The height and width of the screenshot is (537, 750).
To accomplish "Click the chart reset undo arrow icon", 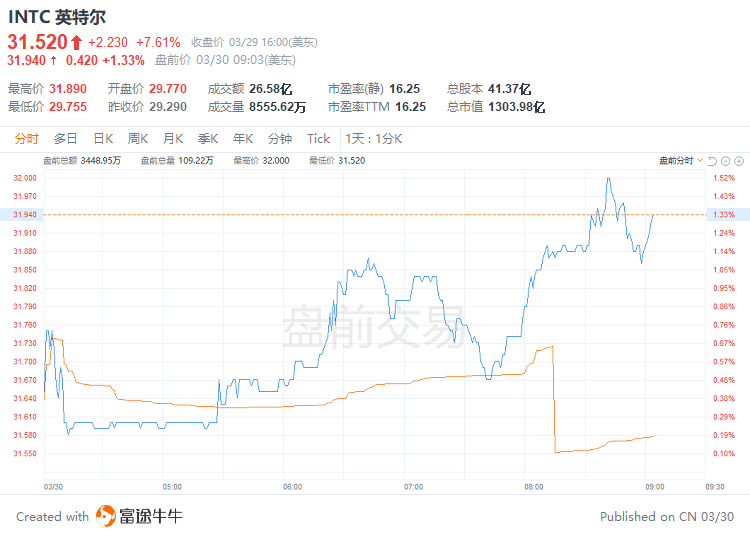I will 712,161.
